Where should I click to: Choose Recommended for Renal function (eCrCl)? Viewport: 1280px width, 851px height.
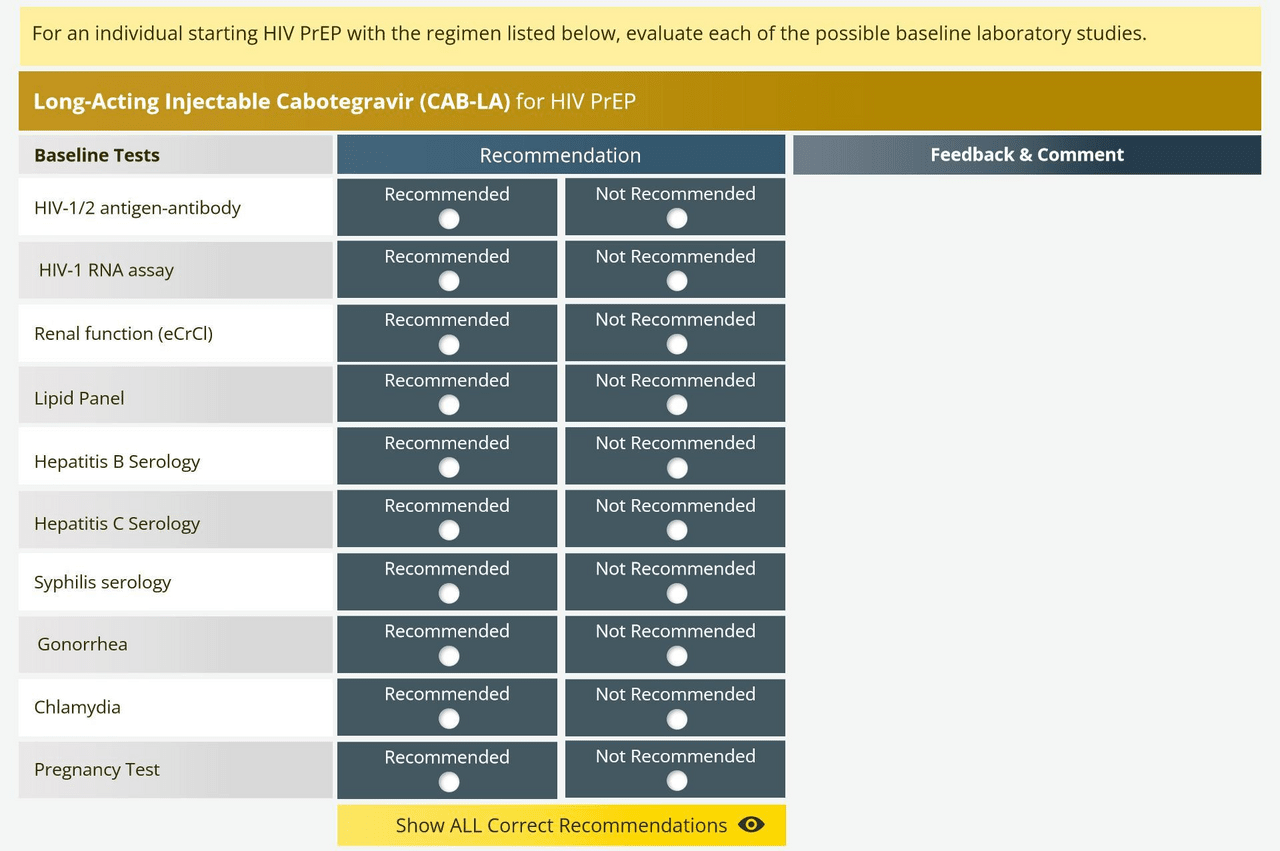tap(449, 344)
